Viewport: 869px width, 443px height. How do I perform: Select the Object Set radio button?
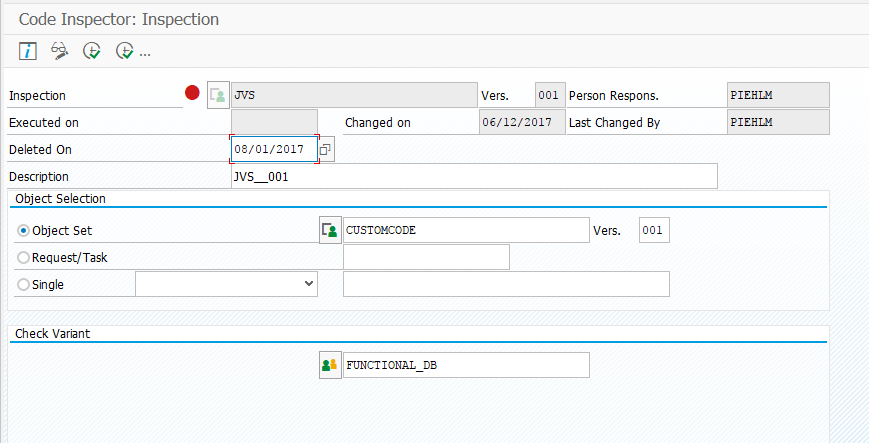tap(23, 231)
